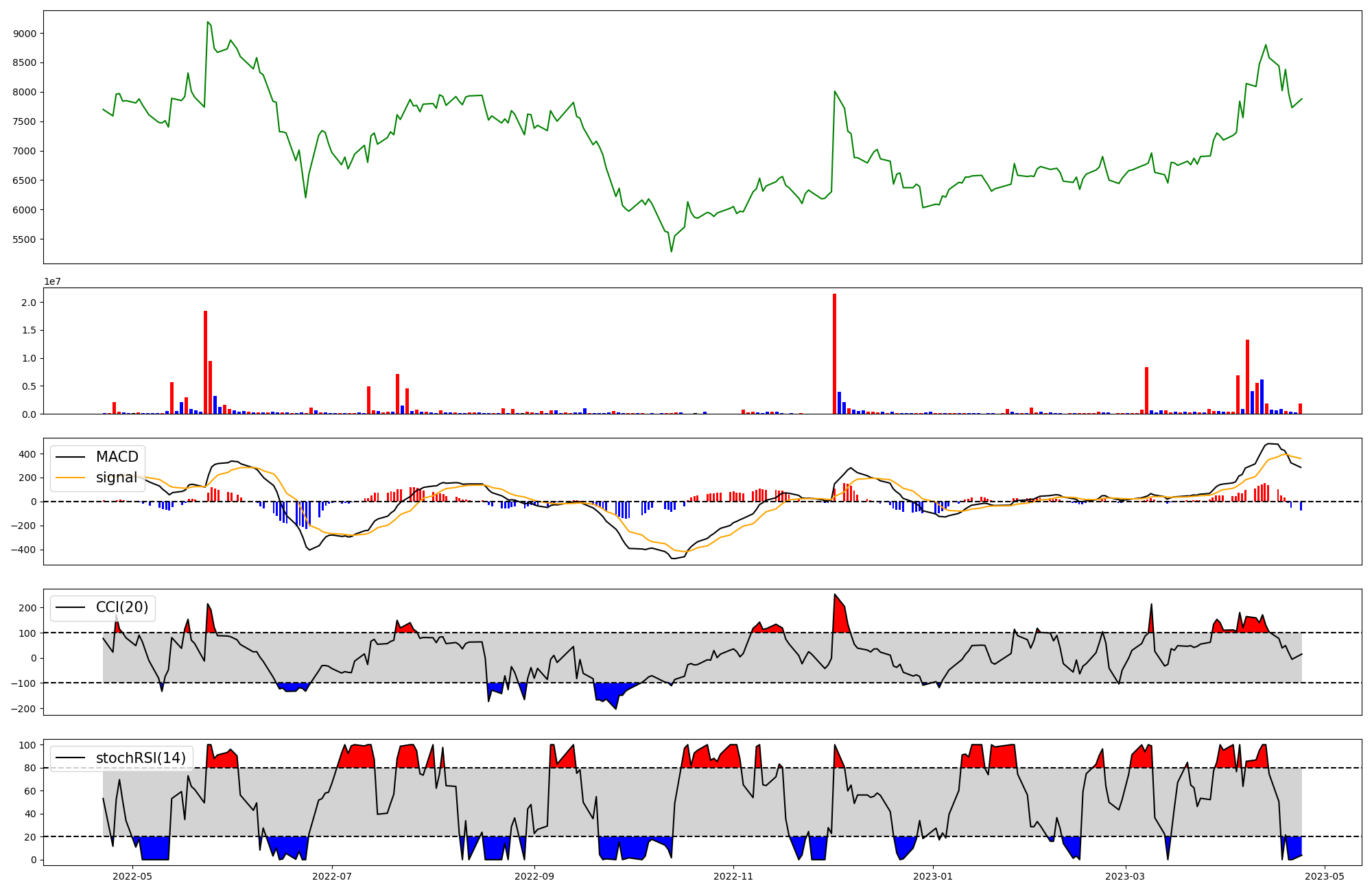The image size is (1372, 892).
Task: Click the 2022-05 x-axis date label
Action: point(132,876)
